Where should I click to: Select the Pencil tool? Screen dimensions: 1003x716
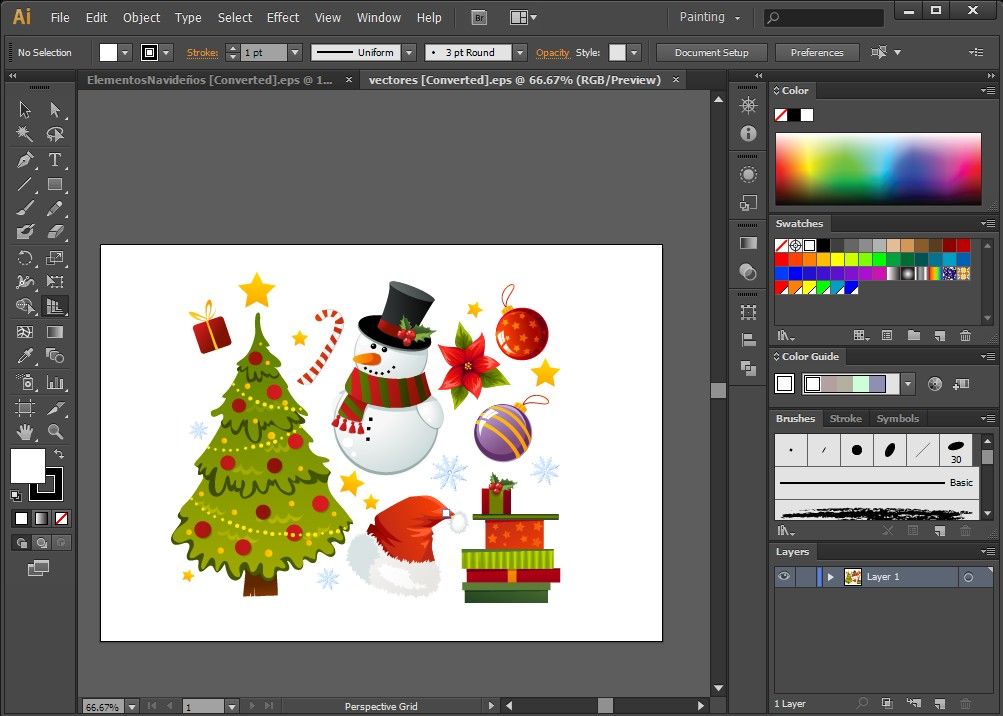[55, 208]
